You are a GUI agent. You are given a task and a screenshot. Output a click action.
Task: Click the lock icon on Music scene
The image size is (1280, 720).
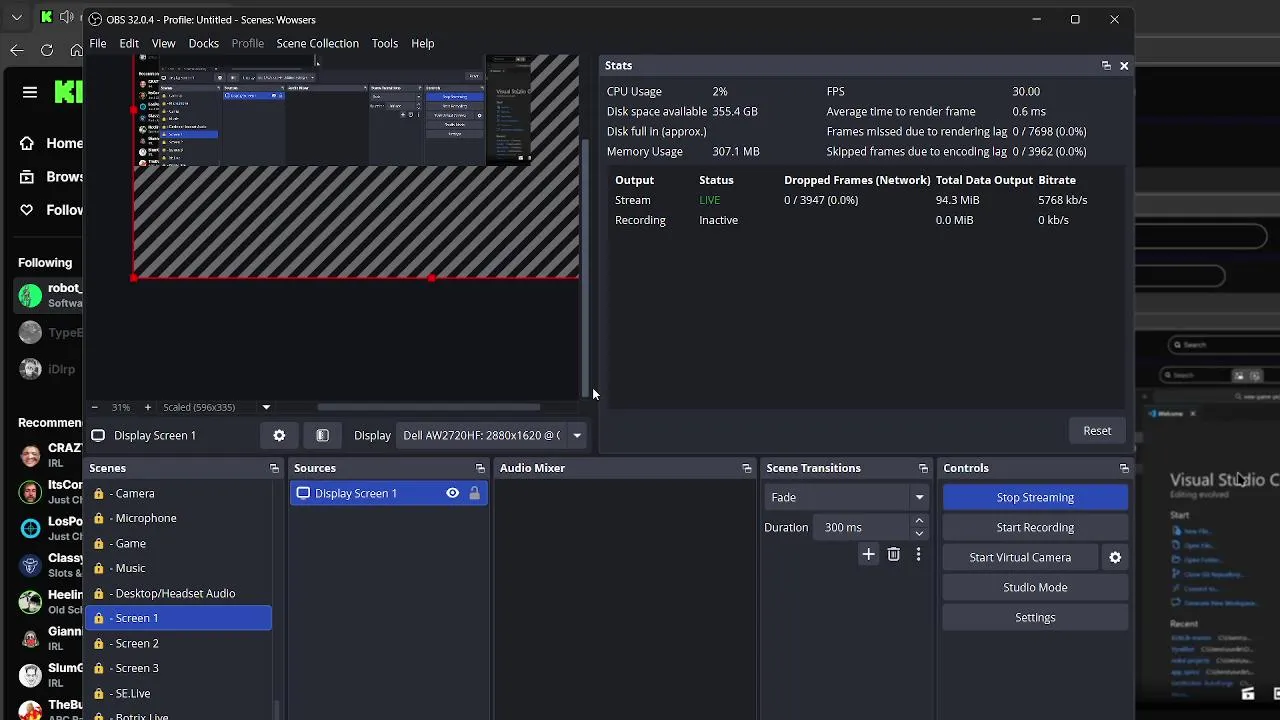[x=99, y=568]
